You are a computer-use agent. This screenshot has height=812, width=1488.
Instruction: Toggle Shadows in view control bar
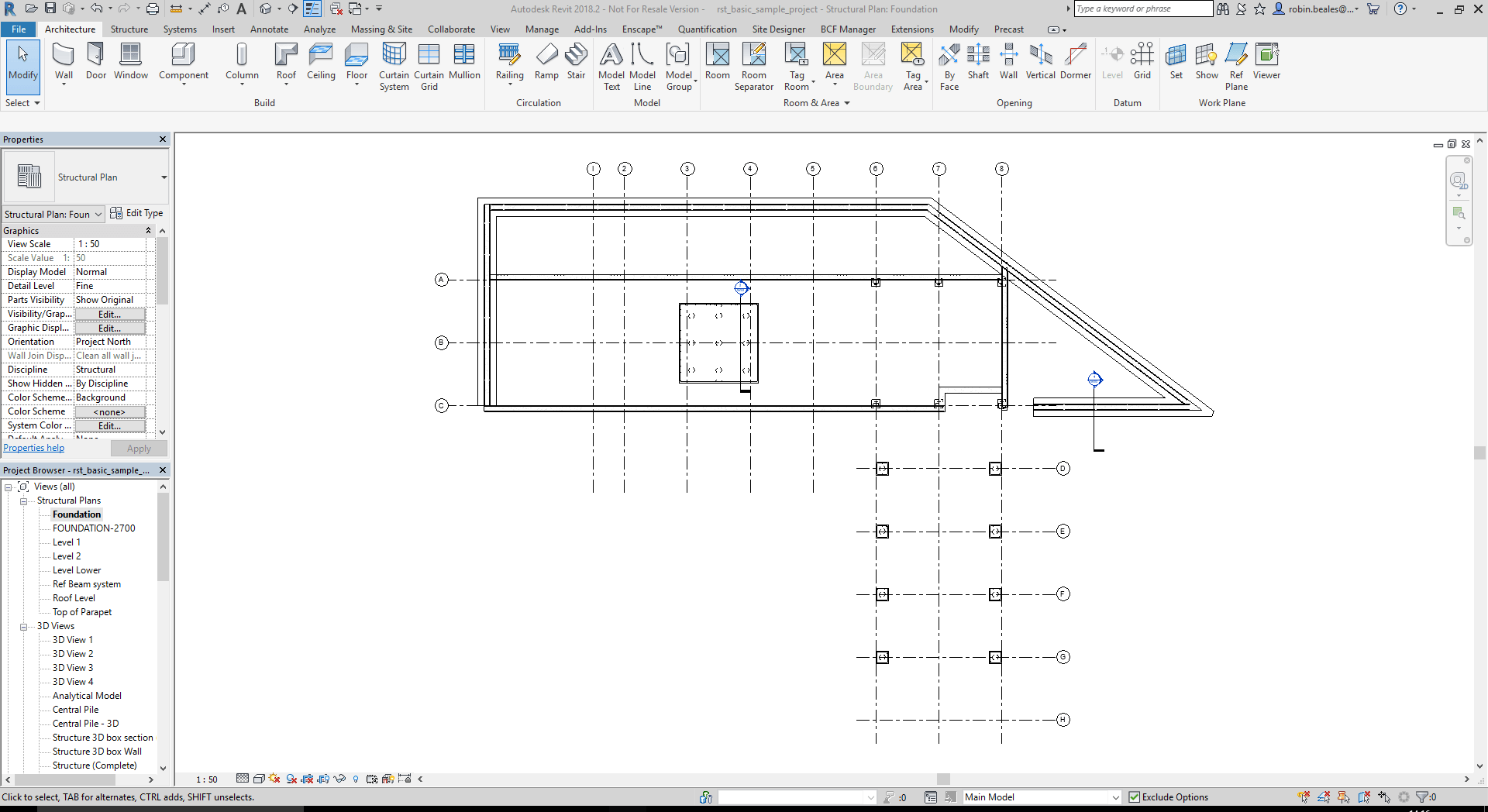pyautogui.click(x=291, y=779)
